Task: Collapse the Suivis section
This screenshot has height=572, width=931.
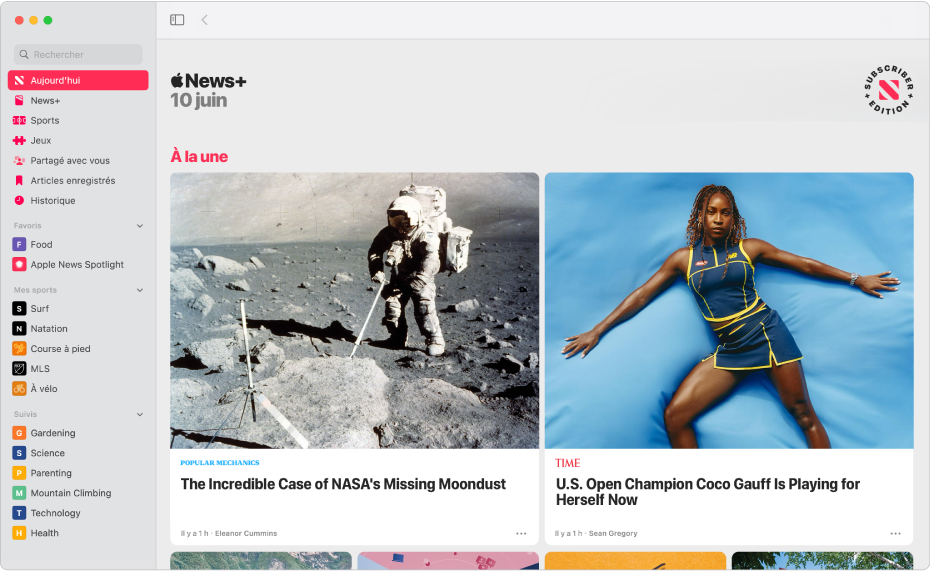Action: pos(140,415)
